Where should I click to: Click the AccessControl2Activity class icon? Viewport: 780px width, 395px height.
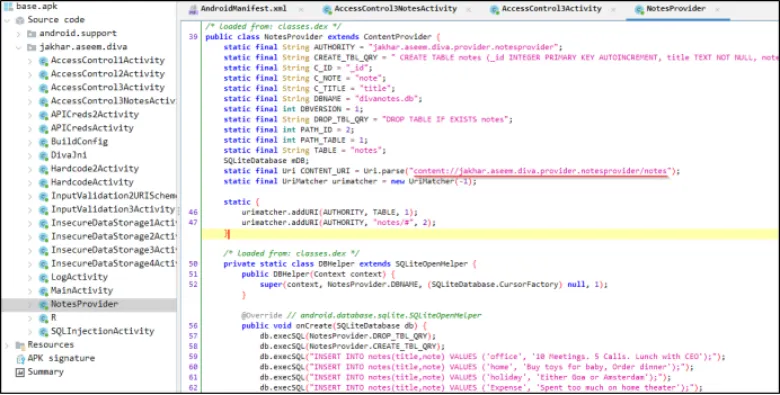pyautogui.click(x=43, y=74)
